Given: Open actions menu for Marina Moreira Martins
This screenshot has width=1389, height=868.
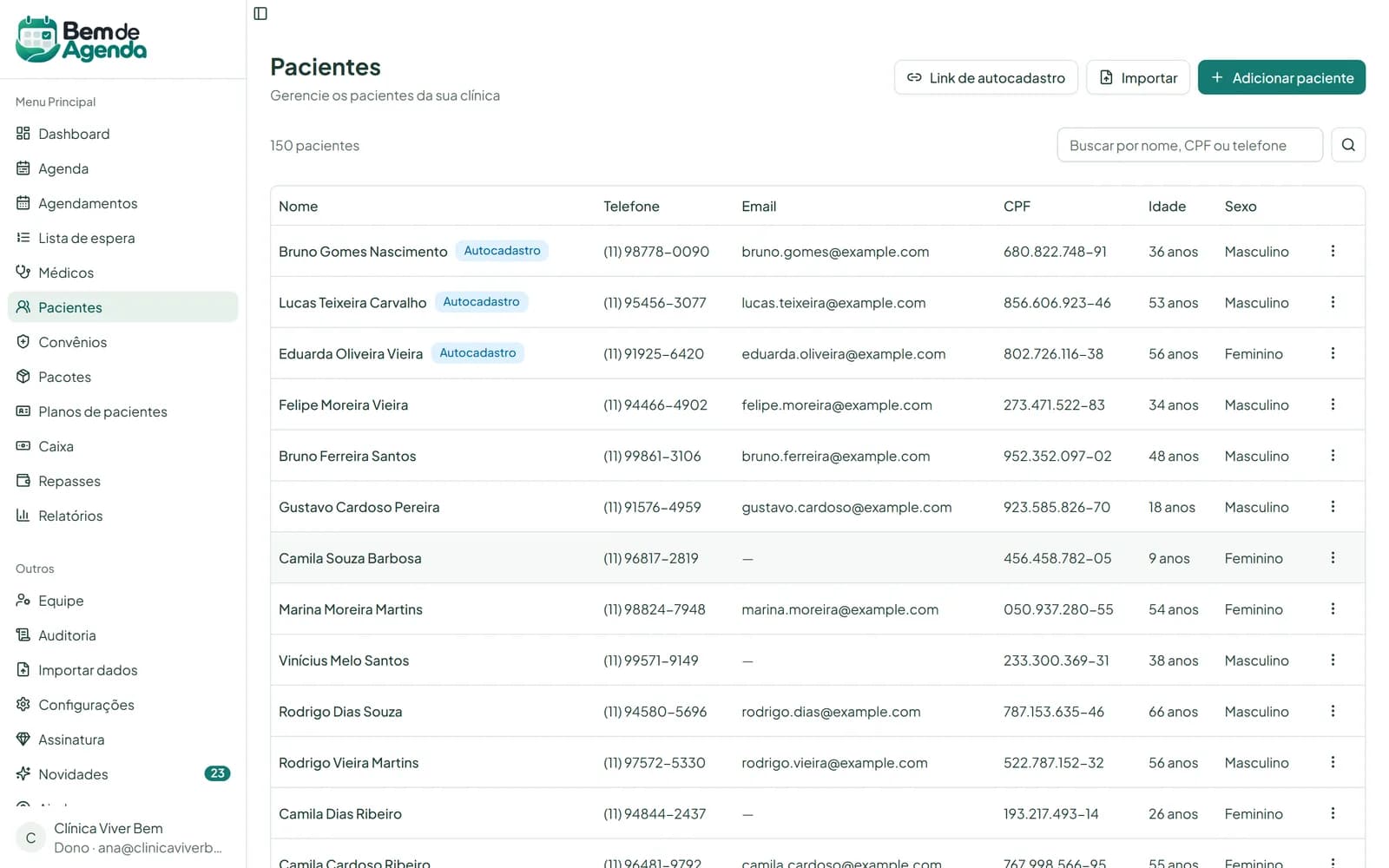Looking at the screenshot, I should click(x=1333, y=609).
